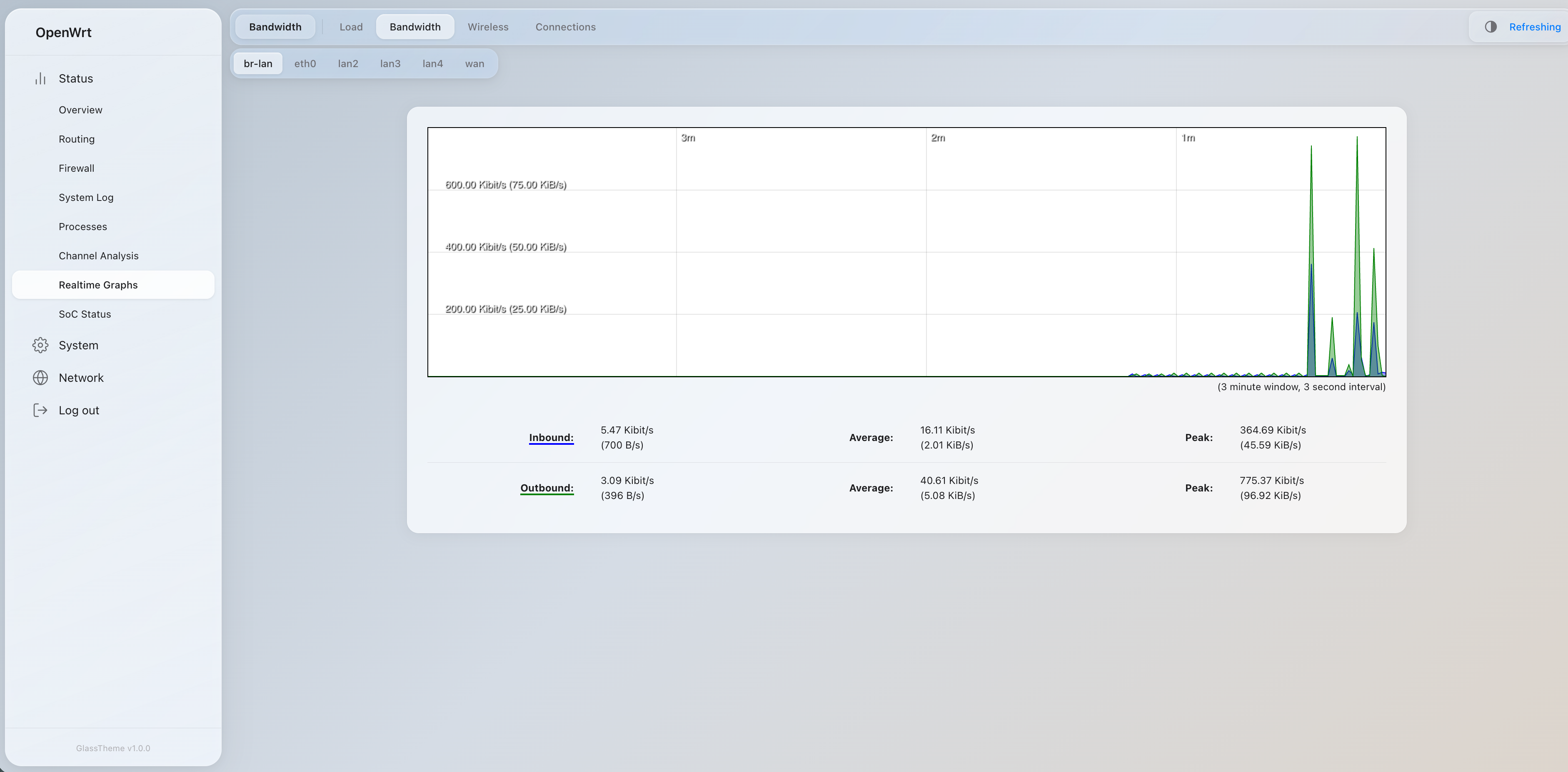Click the 400.00 Kibit/s axis label
Viewport: 1568px width, 772px height.
505,247
